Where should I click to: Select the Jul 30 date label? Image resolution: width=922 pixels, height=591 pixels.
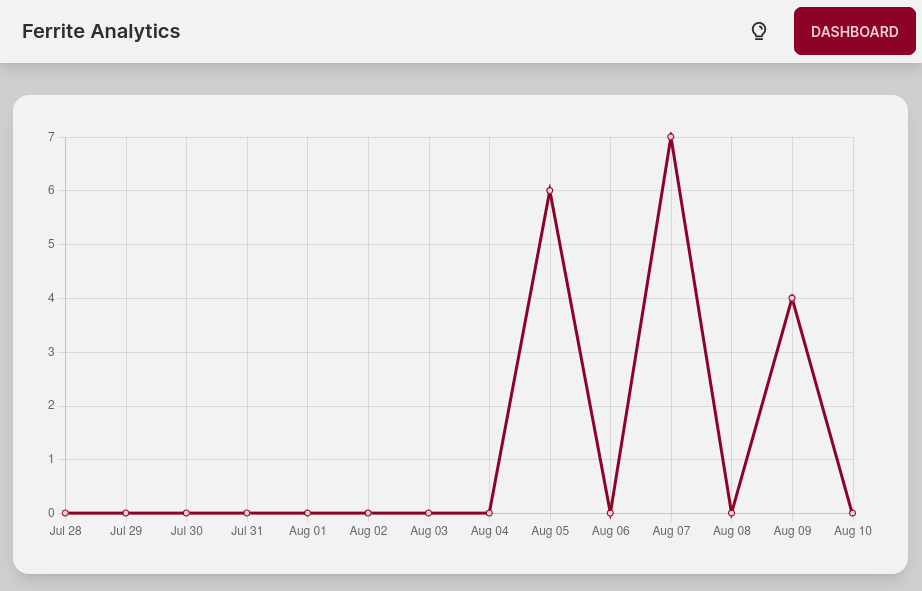[x=186, y=531]
